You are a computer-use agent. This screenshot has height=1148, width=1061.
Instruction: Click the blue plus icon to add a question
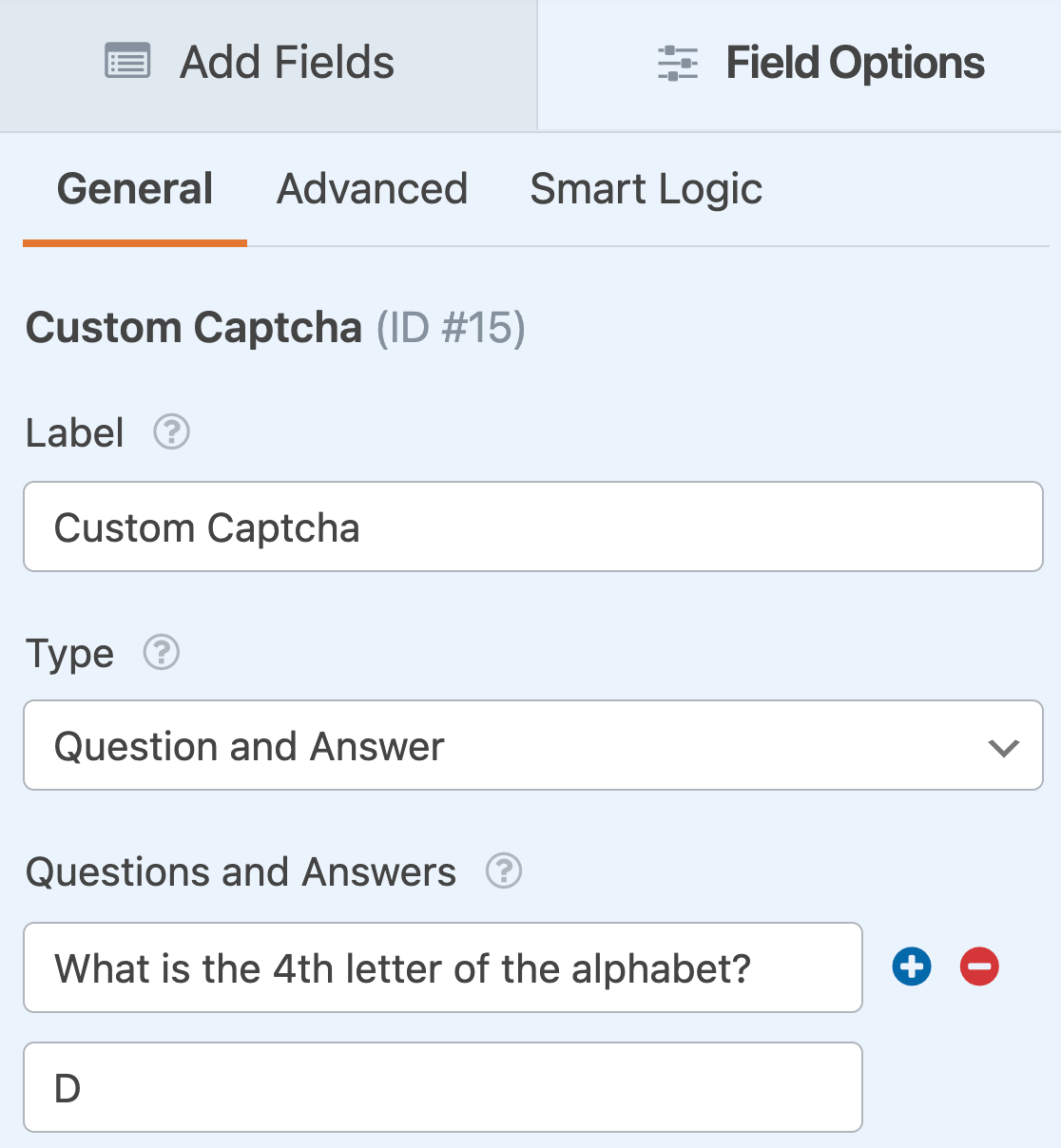[910, 966]
